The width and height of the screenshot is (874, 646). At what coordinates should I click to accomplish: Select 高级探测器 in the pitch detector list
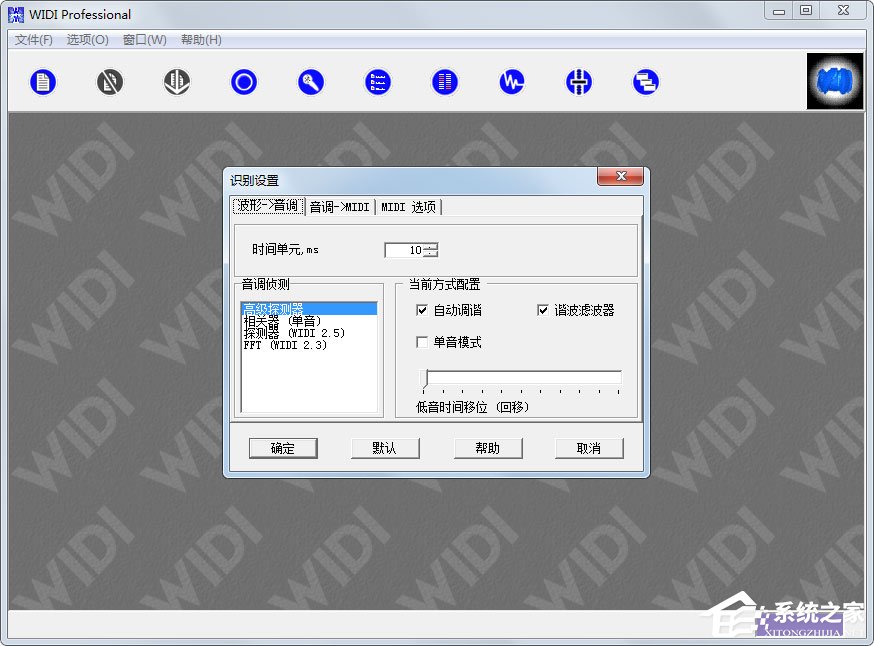[309, 309]
